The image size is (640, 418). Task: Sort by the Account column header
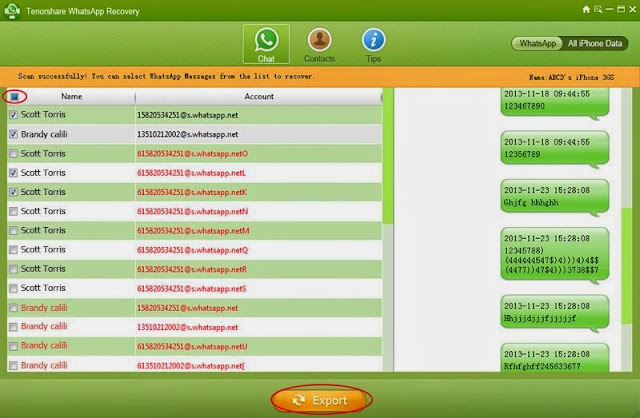click(259, 96)
